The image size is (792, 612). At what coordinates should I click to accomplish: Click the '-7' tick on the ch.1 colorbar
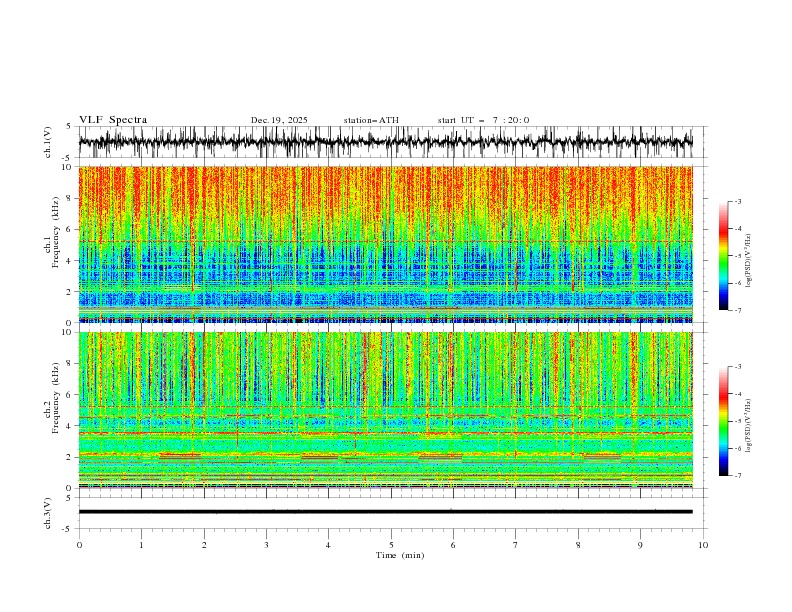point(738,310)
